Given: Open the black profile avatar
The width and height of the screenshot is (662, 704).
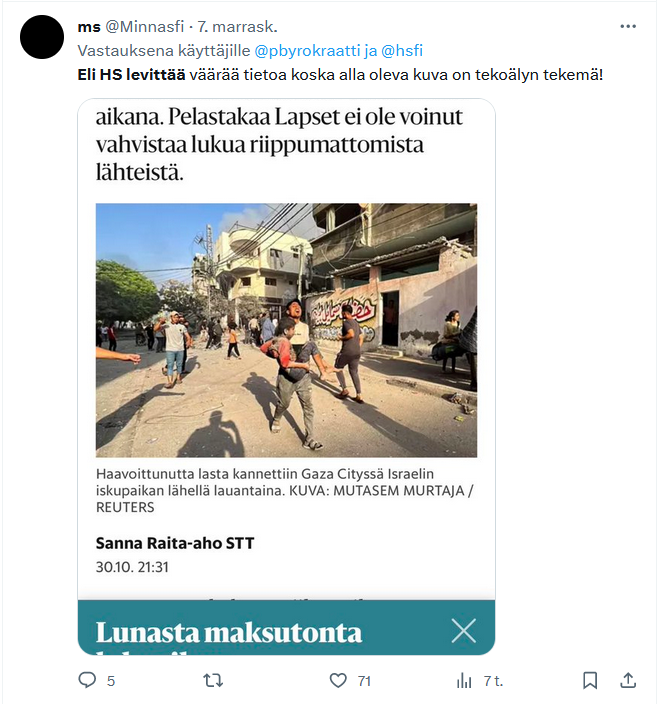Looking at the screenshot, I should 42,37.
